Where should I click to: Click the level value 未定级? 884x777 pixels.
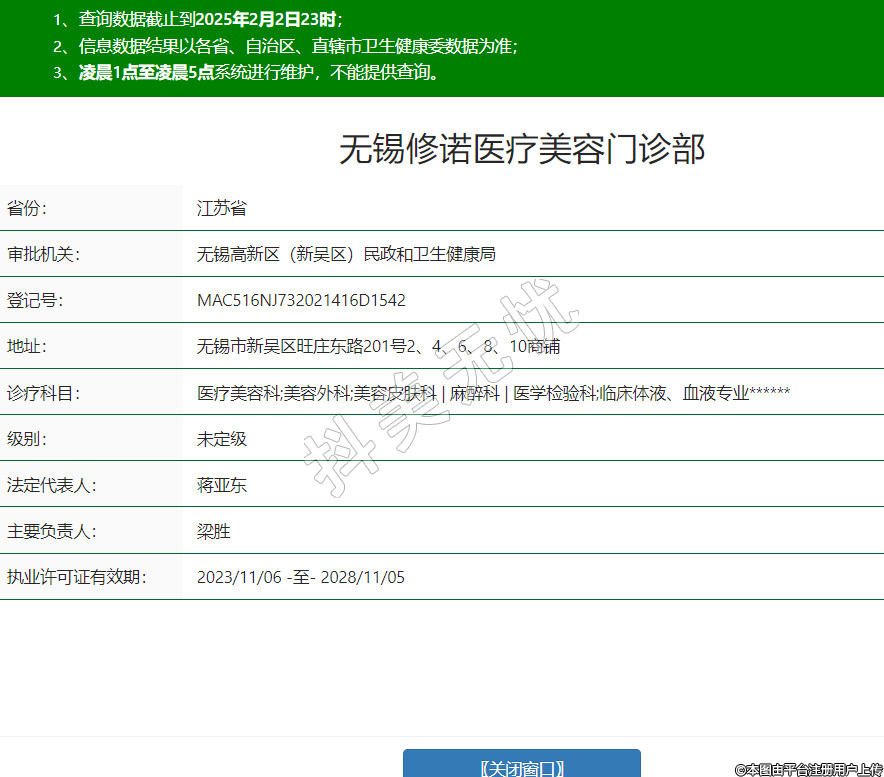point(222,439)
